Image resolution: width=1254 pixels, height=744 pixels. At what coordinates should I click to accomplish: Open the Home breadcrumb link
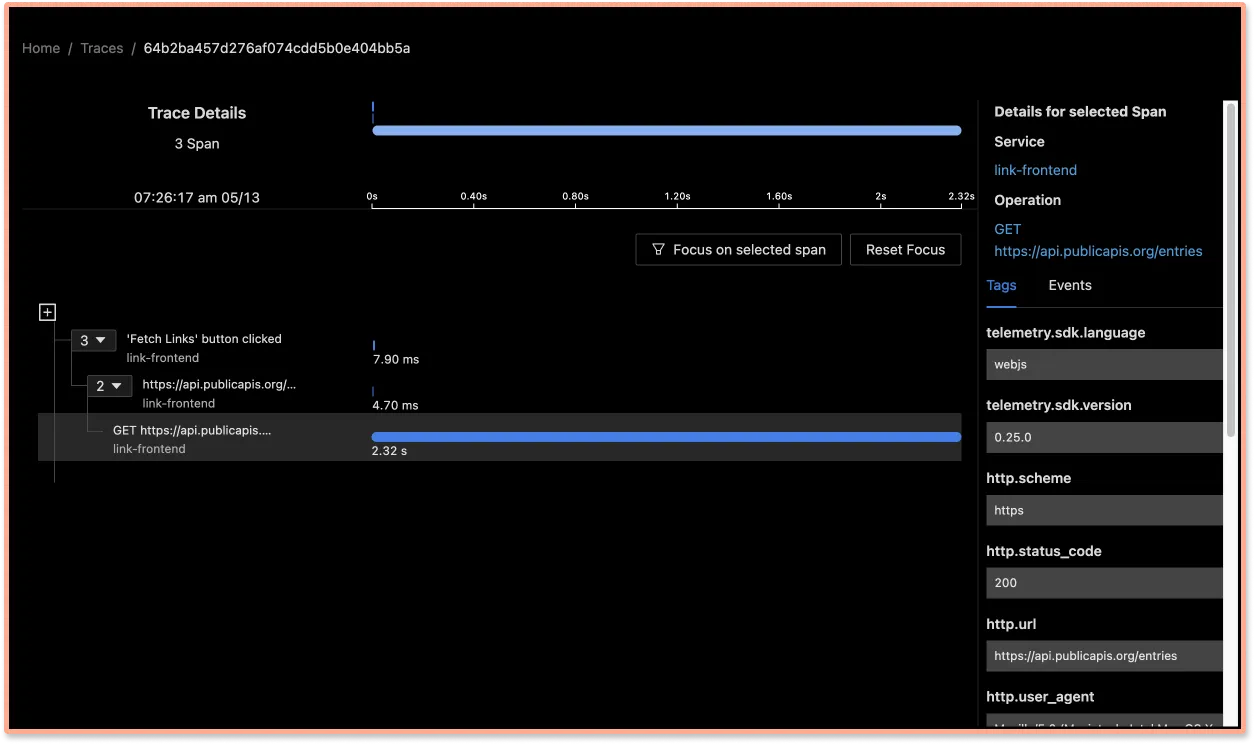tap(41, 48)
